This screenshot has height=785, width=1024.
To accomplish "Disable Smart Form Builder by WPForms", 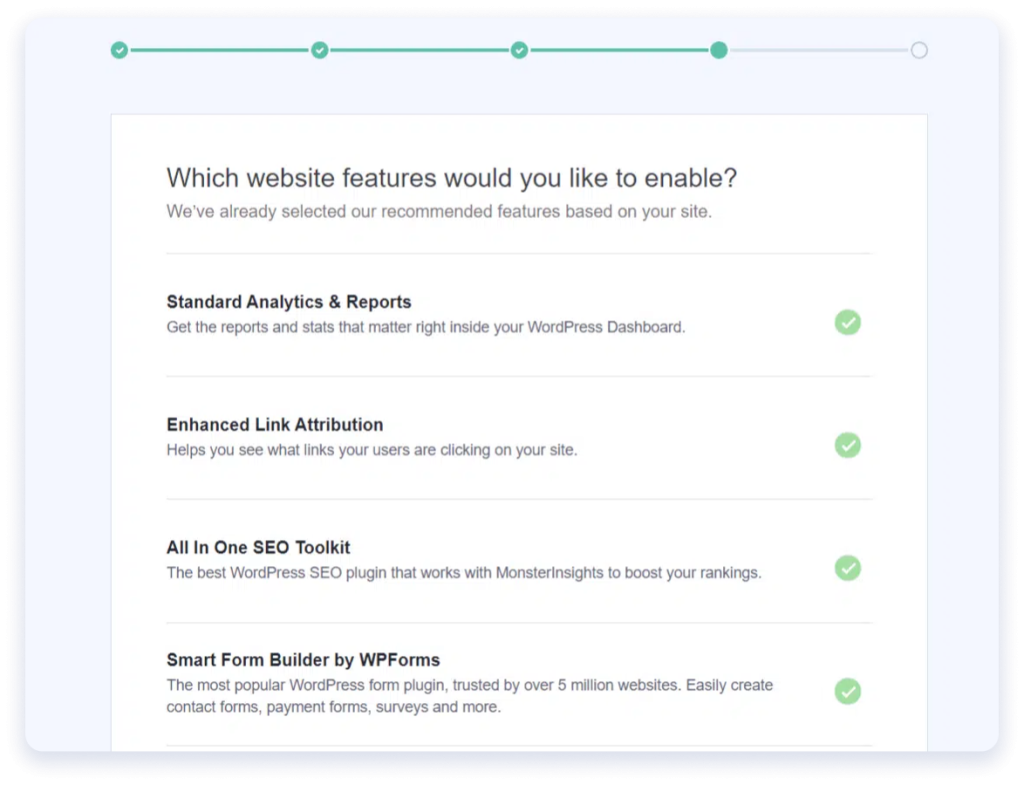I will tap(848, 691).
